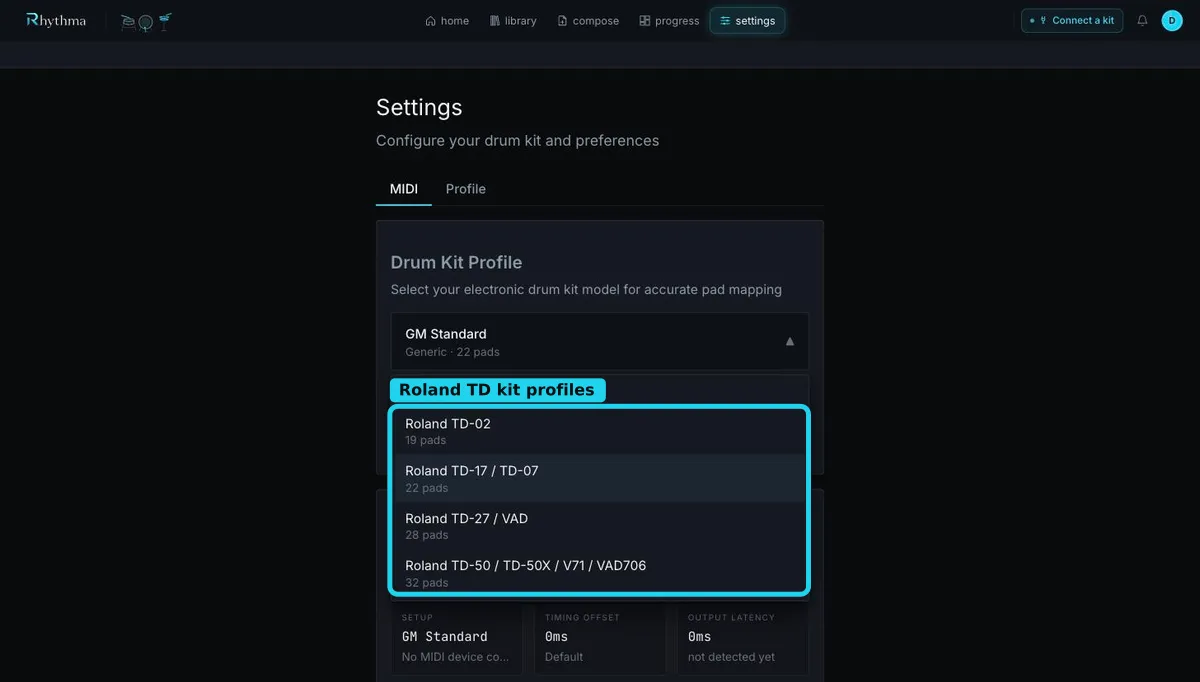Image resolution: width=1200 pixels, height=682 pixels.
Task: Click the Settings page heading
Action: 419,107
